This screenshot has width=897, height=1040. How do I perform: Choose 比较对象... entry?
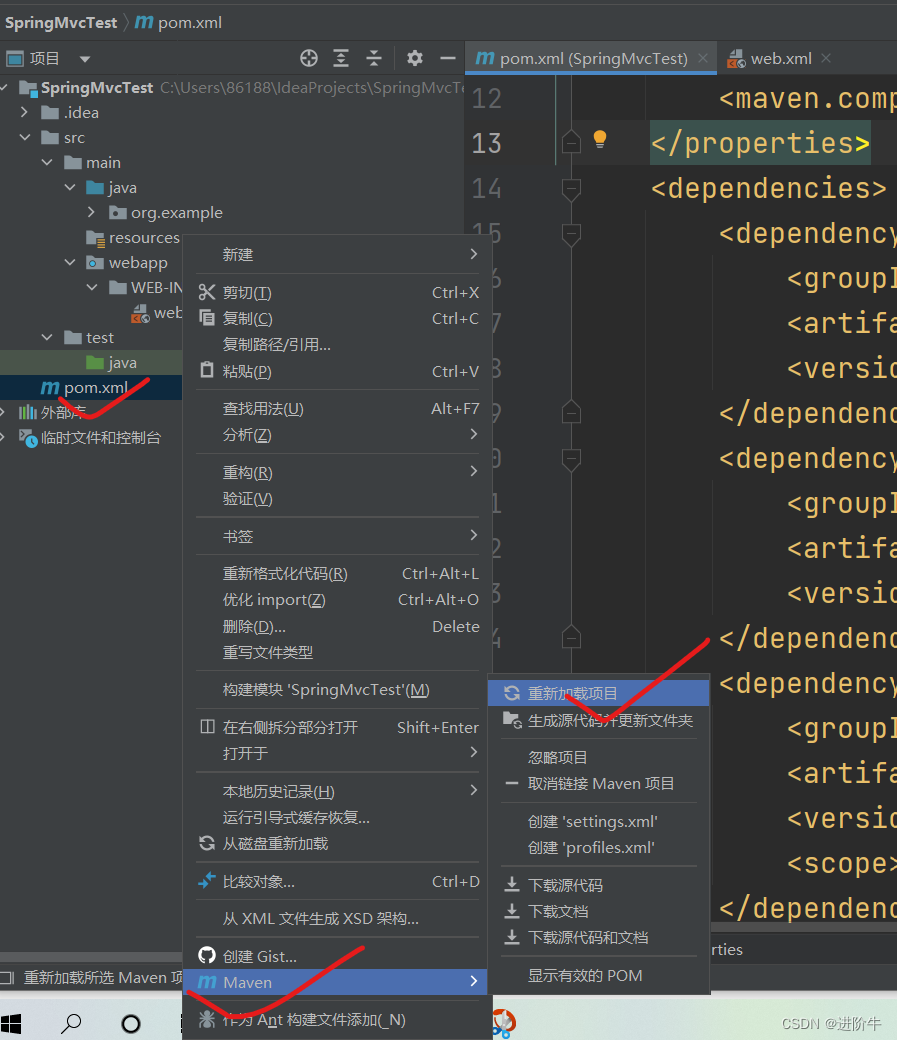point(338,881)
